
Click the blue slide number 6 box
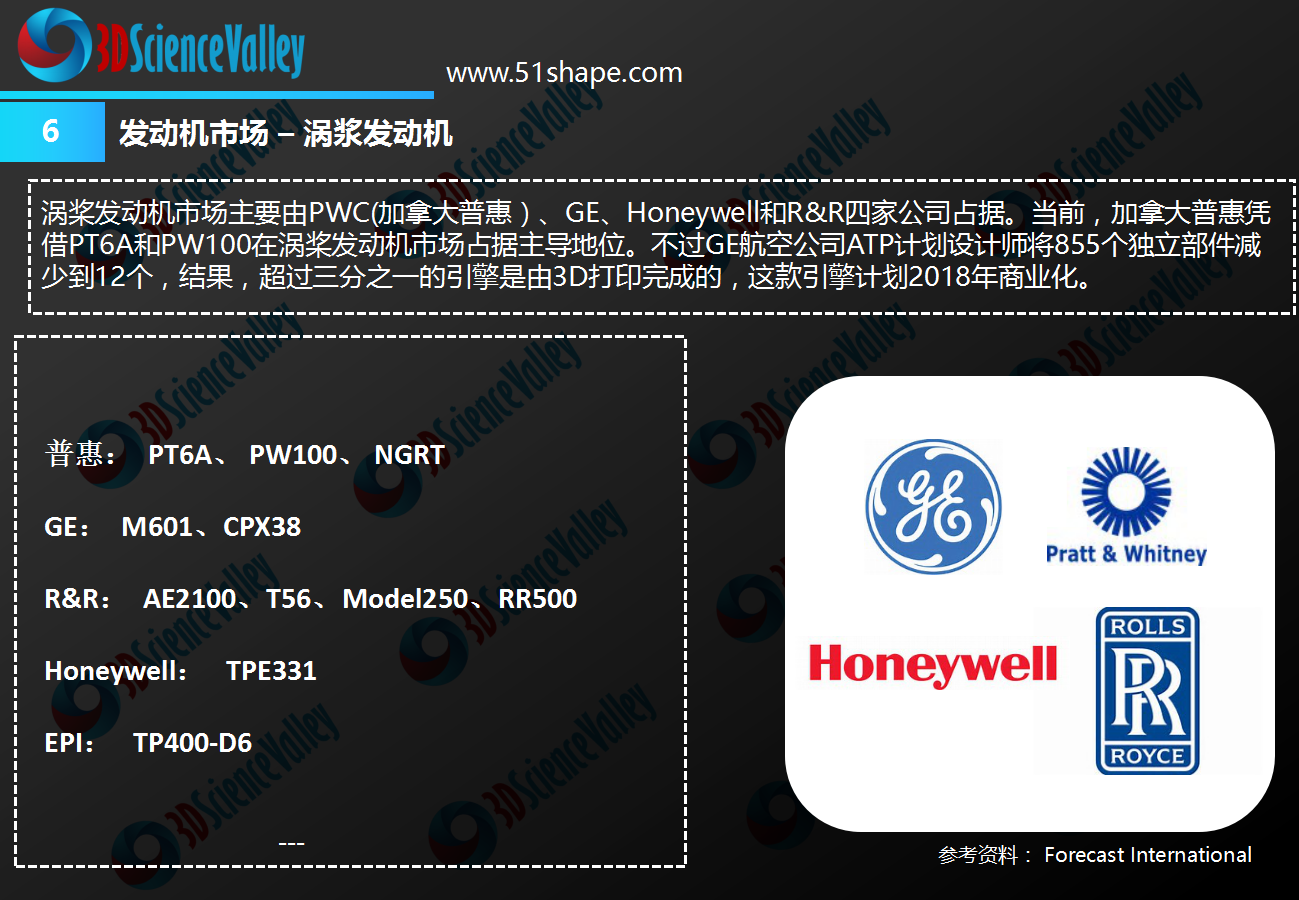coord(52,131)
